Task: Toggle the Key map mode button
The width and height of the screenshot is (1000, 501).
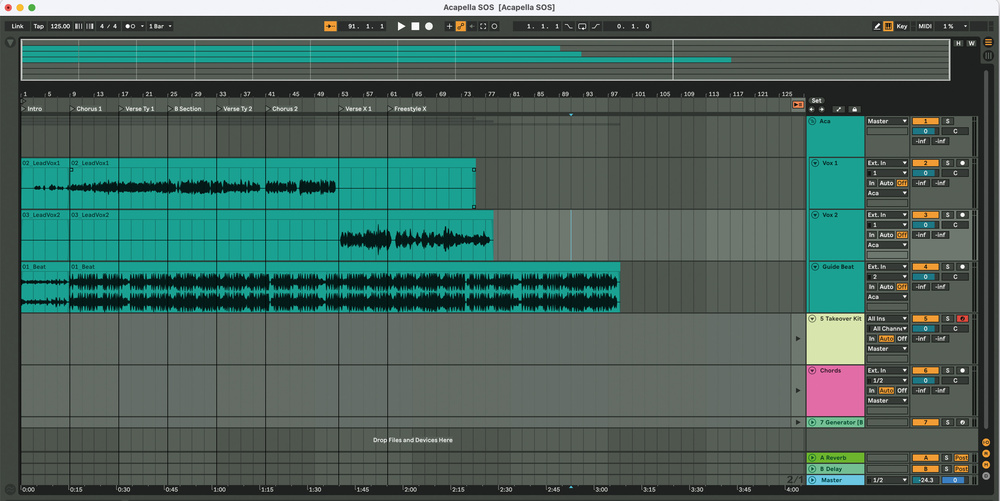Action: (902, 26)
